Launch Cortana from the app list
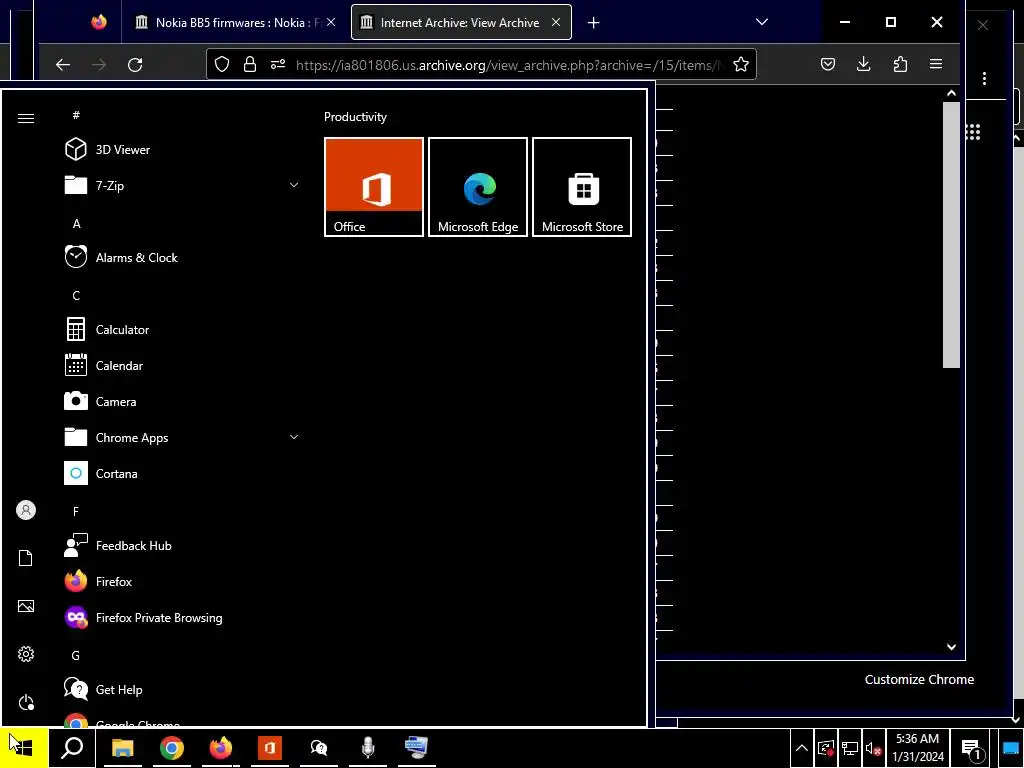Viewport: 1024px width, 768px height. click(x=182, y=473)
